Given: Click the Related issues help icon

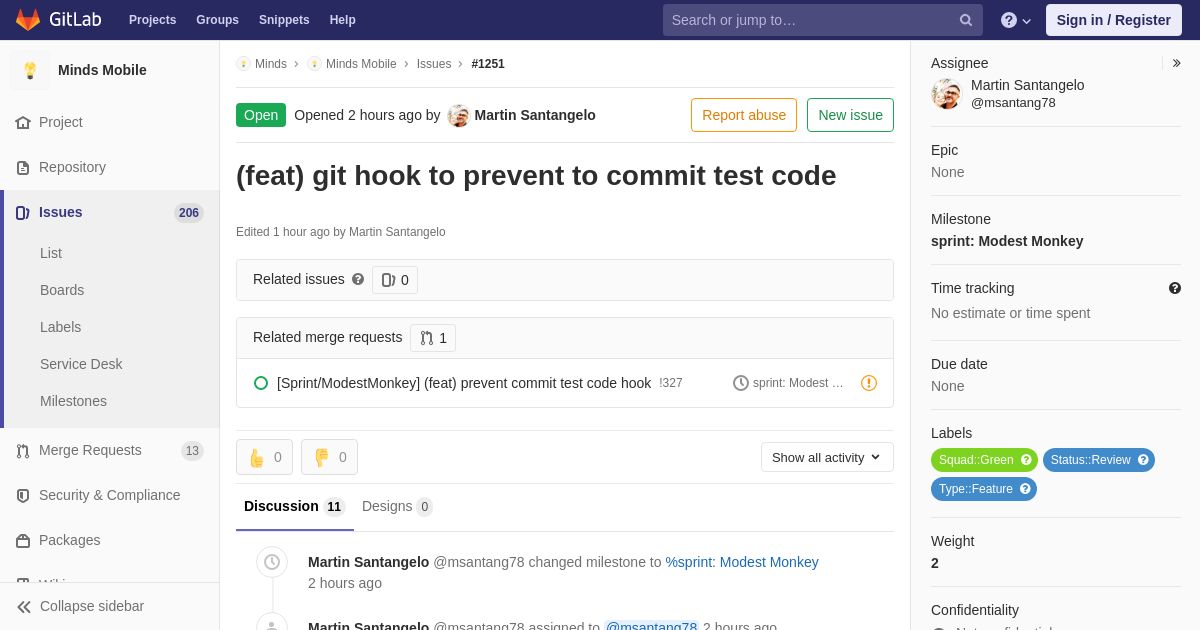Looking at the screenshot, I should tap(358, 280).
